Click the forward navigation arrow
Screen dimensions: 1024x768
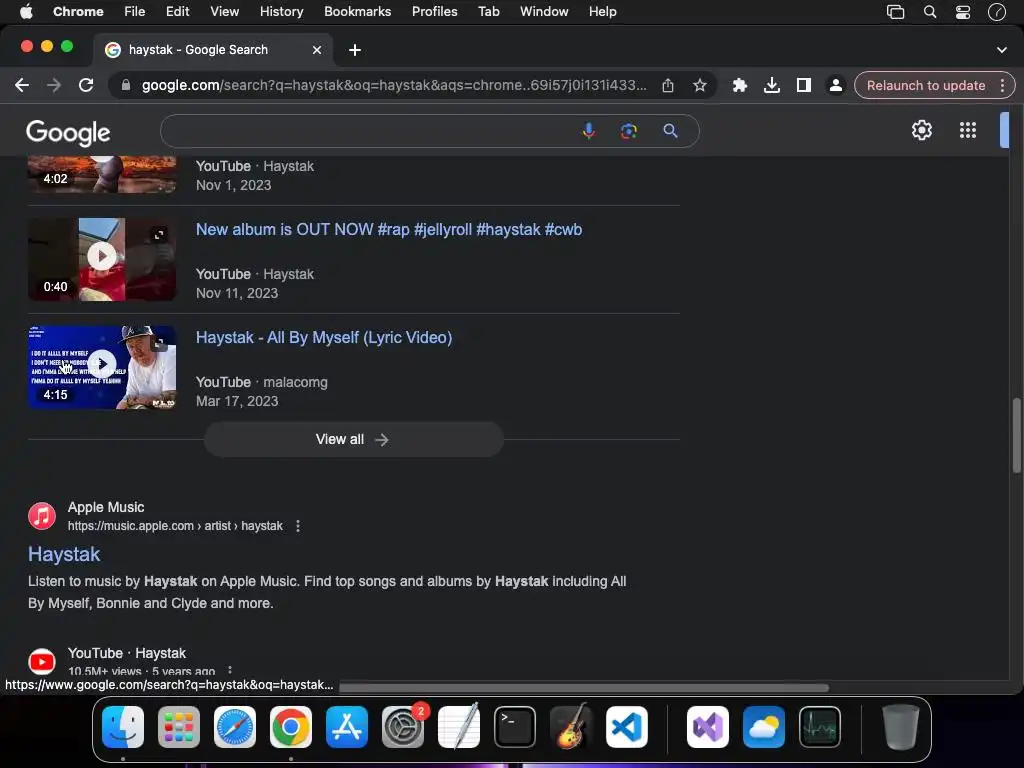[54, 86]
